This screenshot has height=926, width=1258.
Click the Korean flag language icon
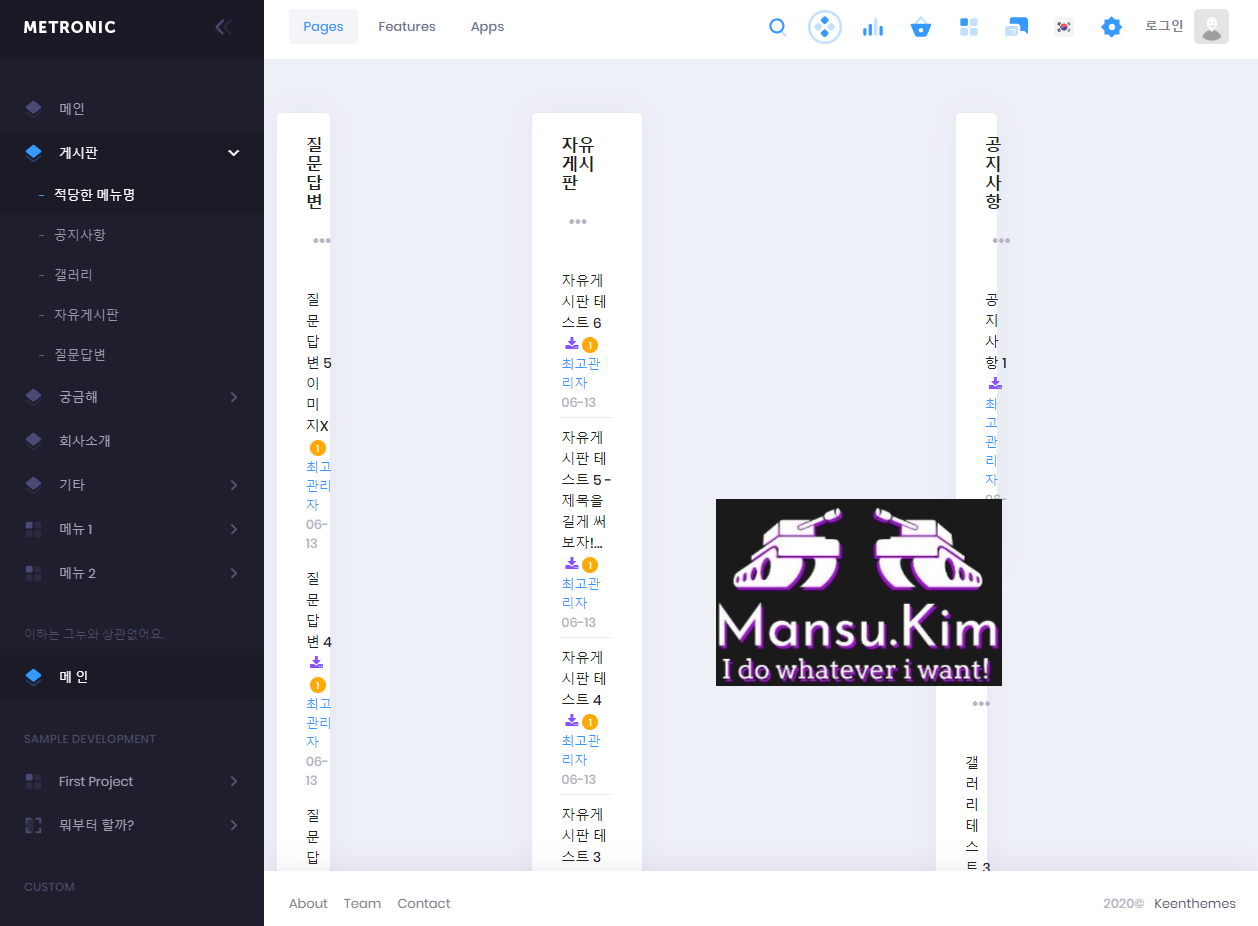click(x=1064, y=27)
